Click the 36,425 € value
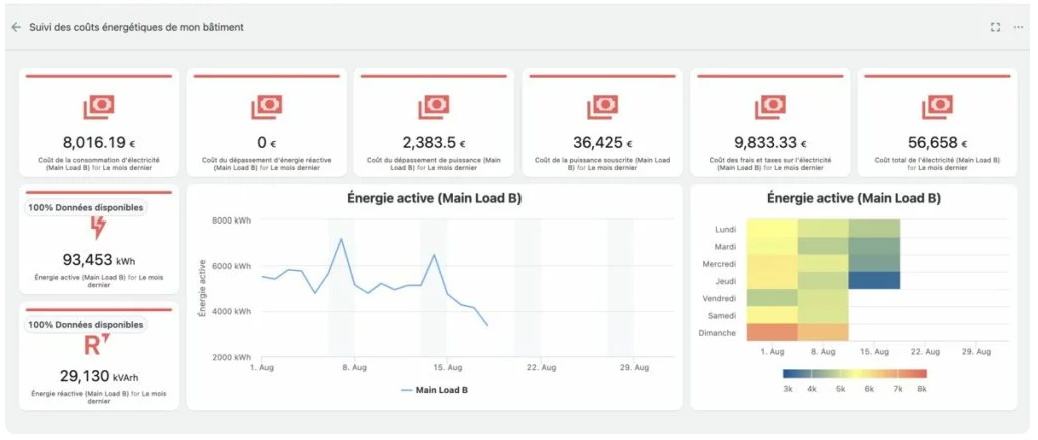Viewport: 1038px width, 440px height. (602, 142)
